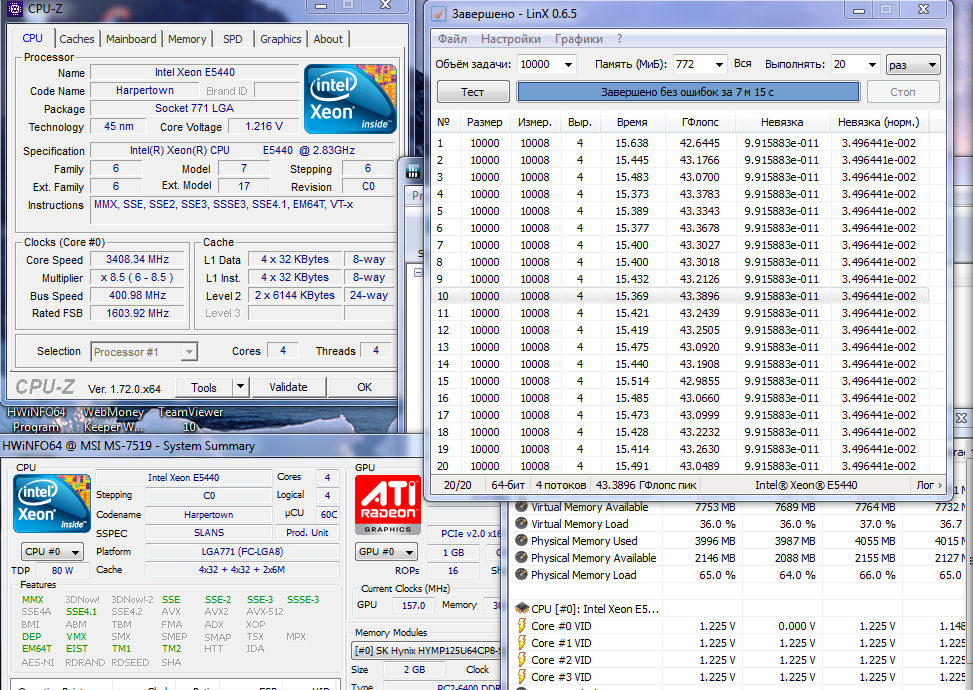Open the Память (МиБ) memory dropdown
The width and height of the screenshot is (973, 690).
pos(716,65)
